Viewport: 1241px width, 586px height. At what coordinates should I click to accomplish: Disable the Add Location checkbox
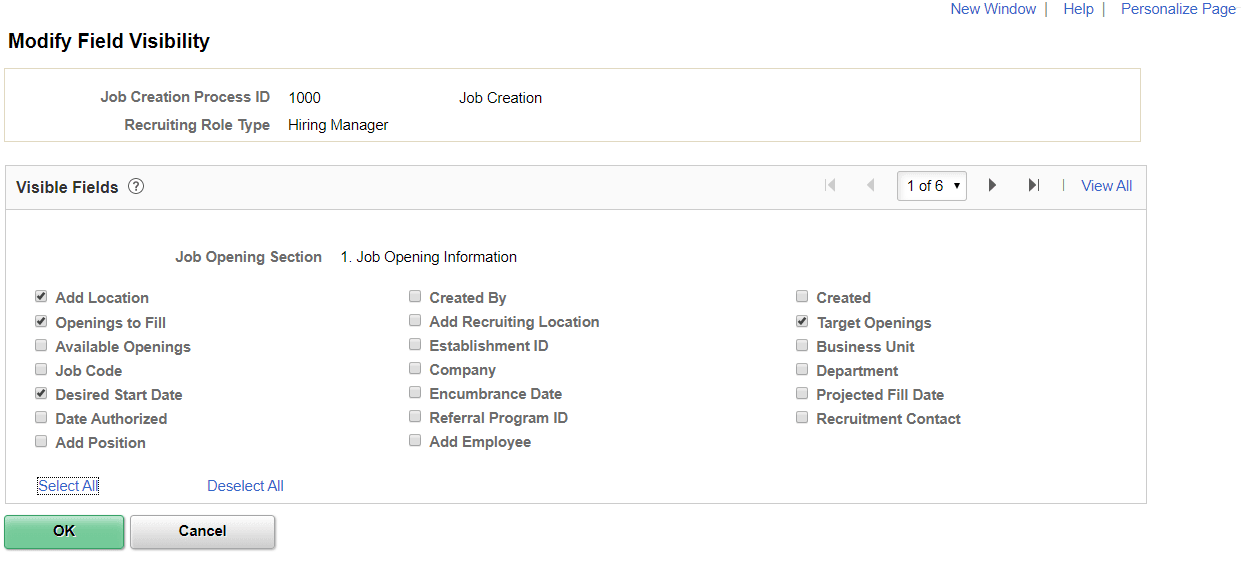coord(40,295)
